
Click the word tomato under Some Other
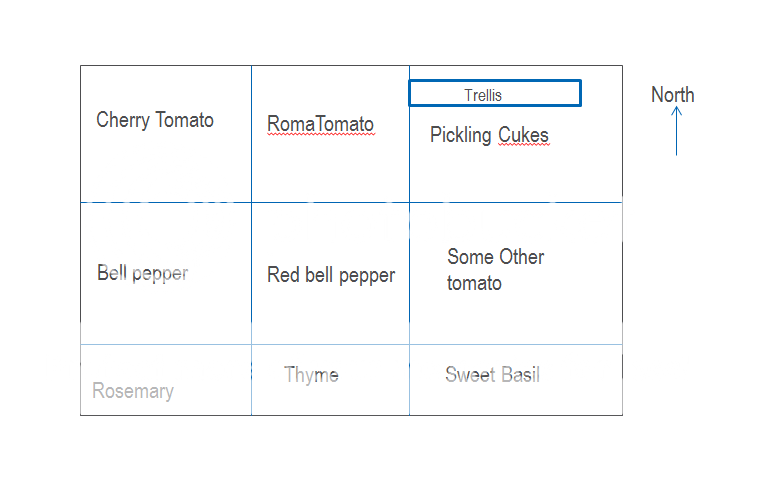coord(474,283)
